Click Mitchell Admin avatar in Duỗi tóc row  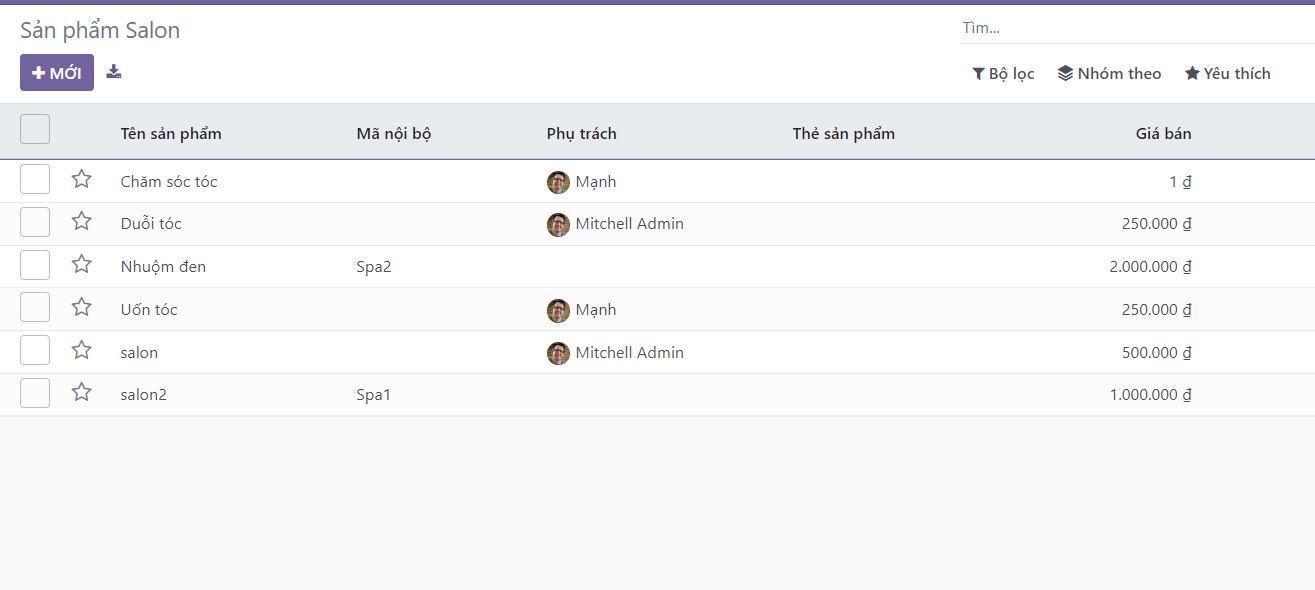point(558,224)
